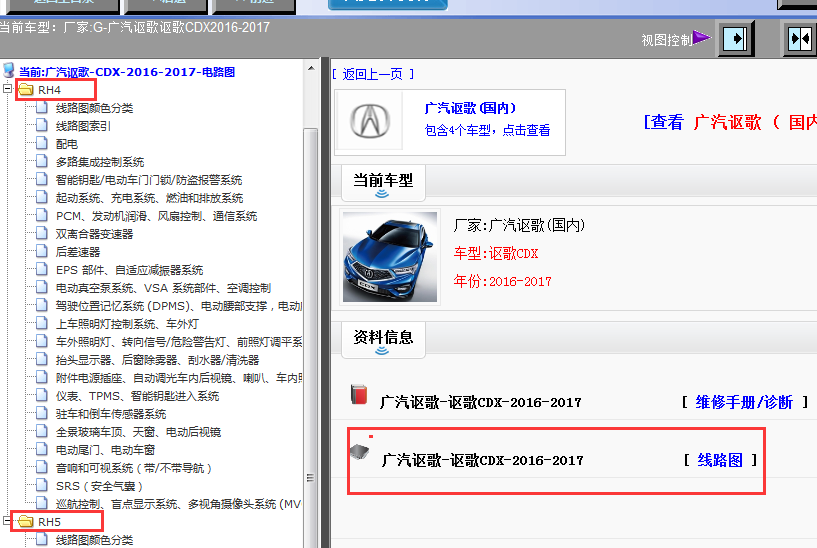Click the 年份:2016-2017 text
The height and width of the screenshot is (548, 817).
point(502,281)
